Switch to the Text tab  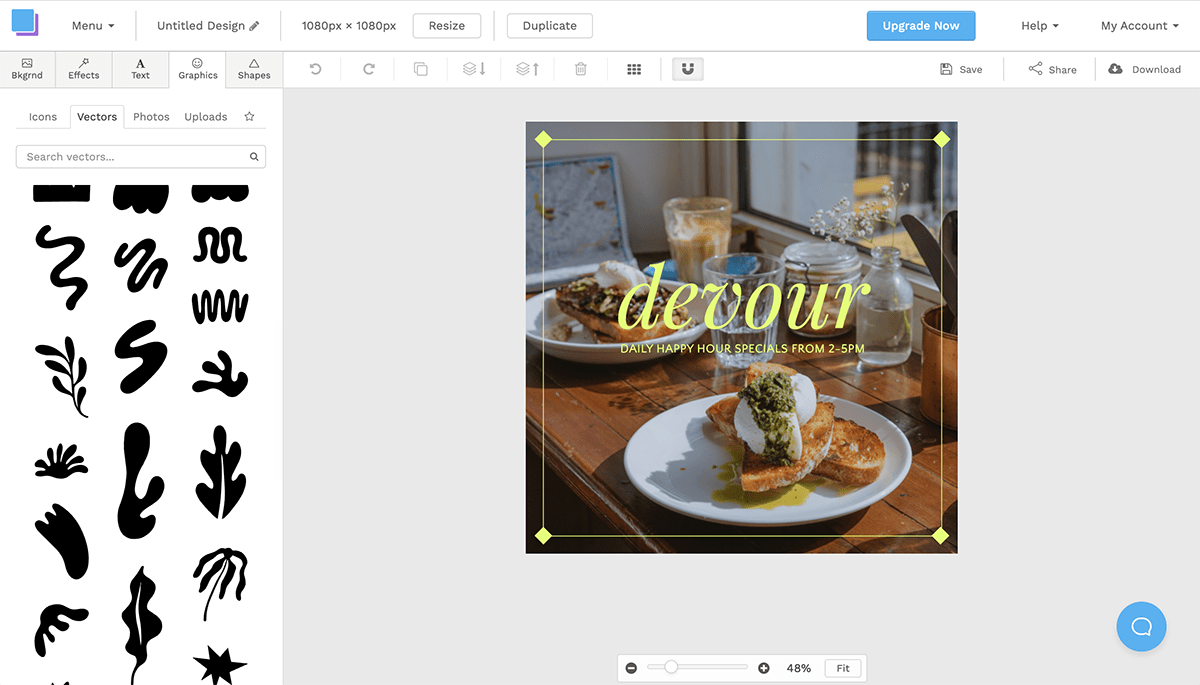tap(141, 69)
